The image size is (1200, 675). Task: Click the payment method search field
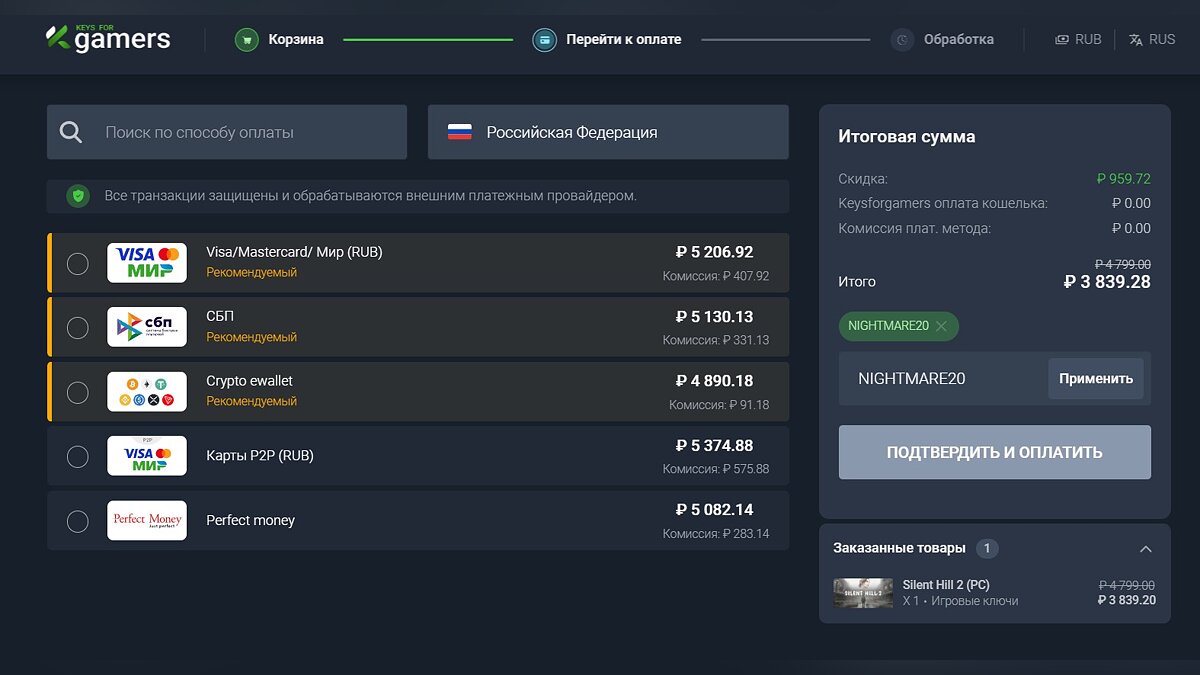pos(240,132)
